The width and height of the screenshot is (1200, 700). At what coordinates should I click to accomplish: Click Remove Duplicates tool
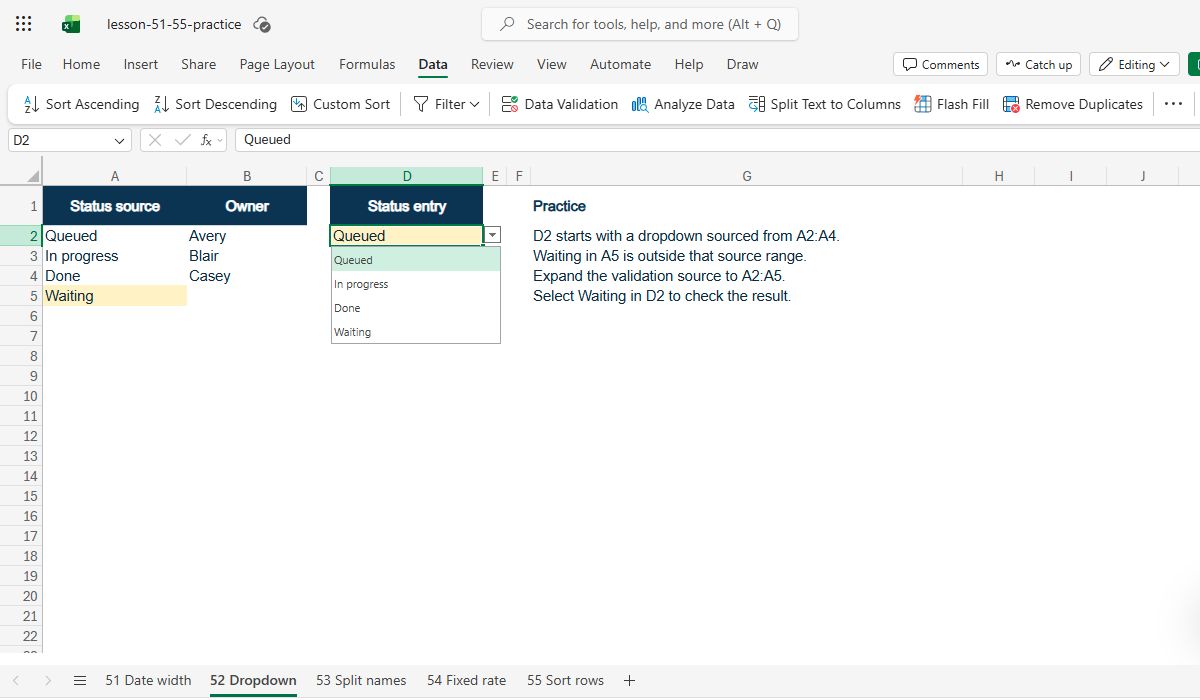[x=1072, y=104]
